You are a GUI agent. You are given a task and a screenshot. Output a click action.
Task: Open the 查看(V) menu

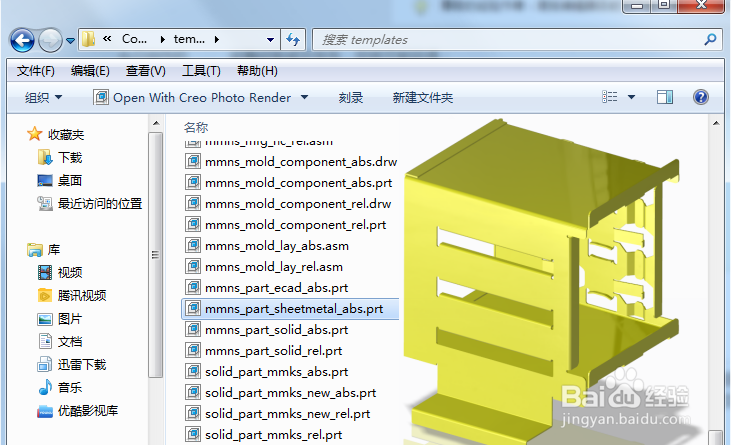point(145,71)
